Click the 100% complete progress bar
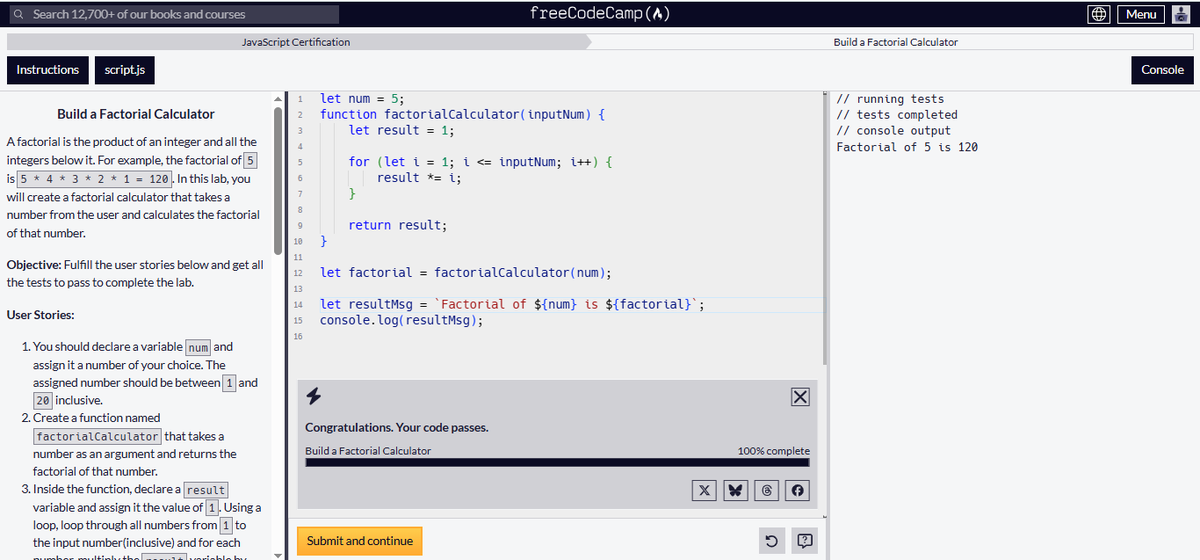Image resolution: width=1200 pixels, height=560 pixels. [558, 462]
